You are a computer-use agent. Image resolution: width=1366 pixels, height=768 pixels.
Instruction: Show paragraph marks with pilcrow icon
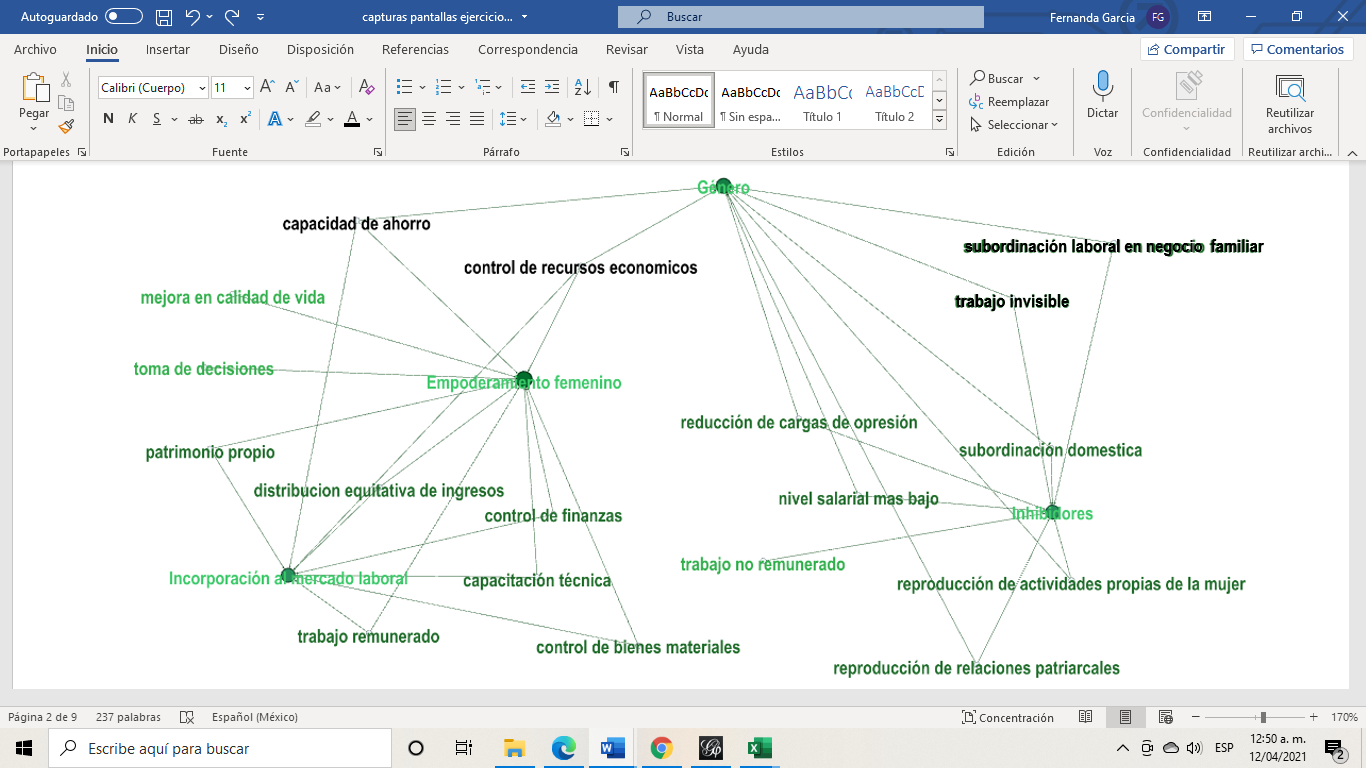tap(613, 87)
